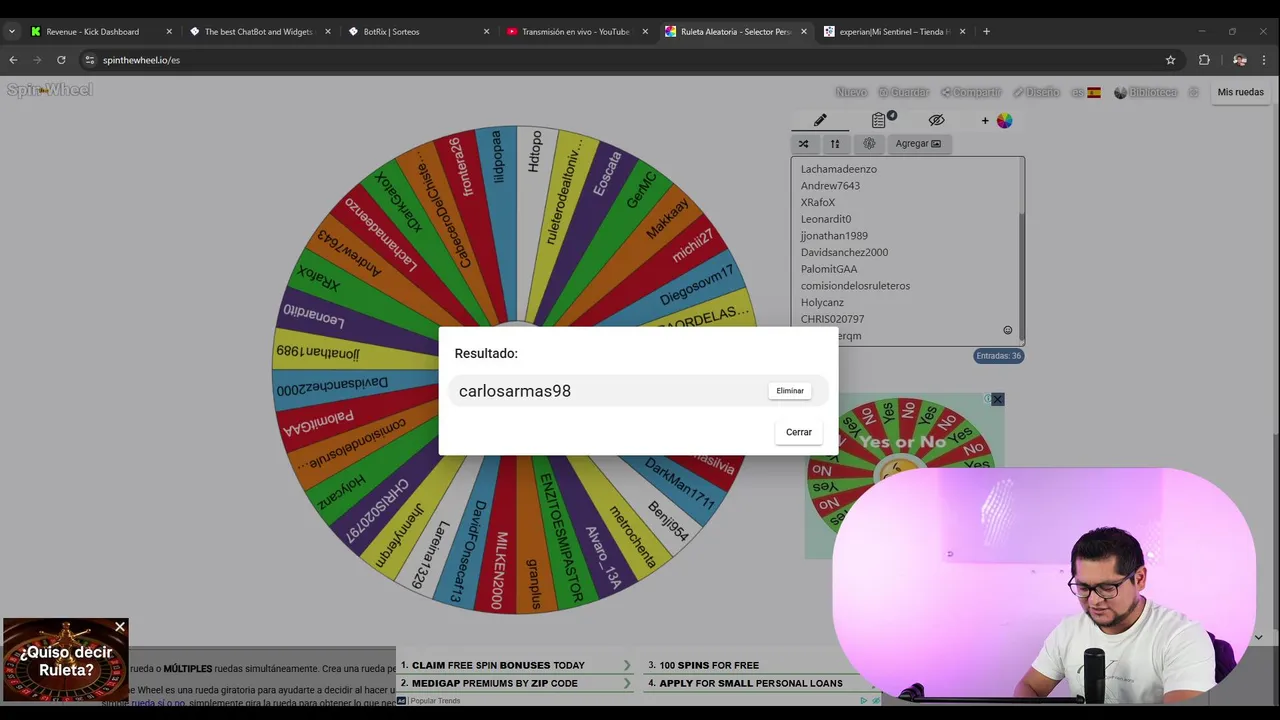Click the Entradas: 36 counter badge
This screenshot has height=720, width=1280.
click(x=998, y=356)
